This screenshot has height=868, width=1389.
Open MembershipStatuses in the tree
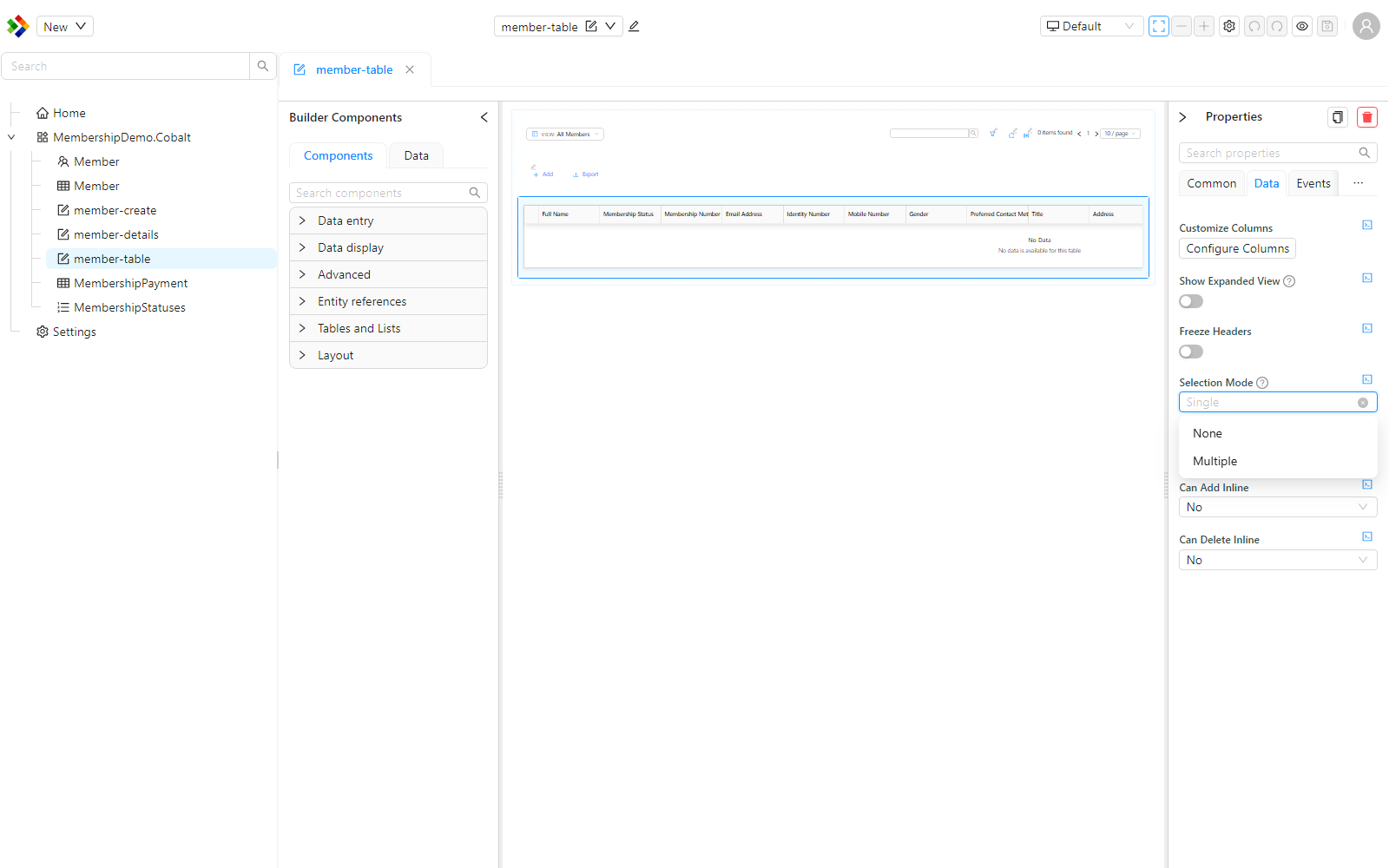pyautogui.click(x=122, y=307)
